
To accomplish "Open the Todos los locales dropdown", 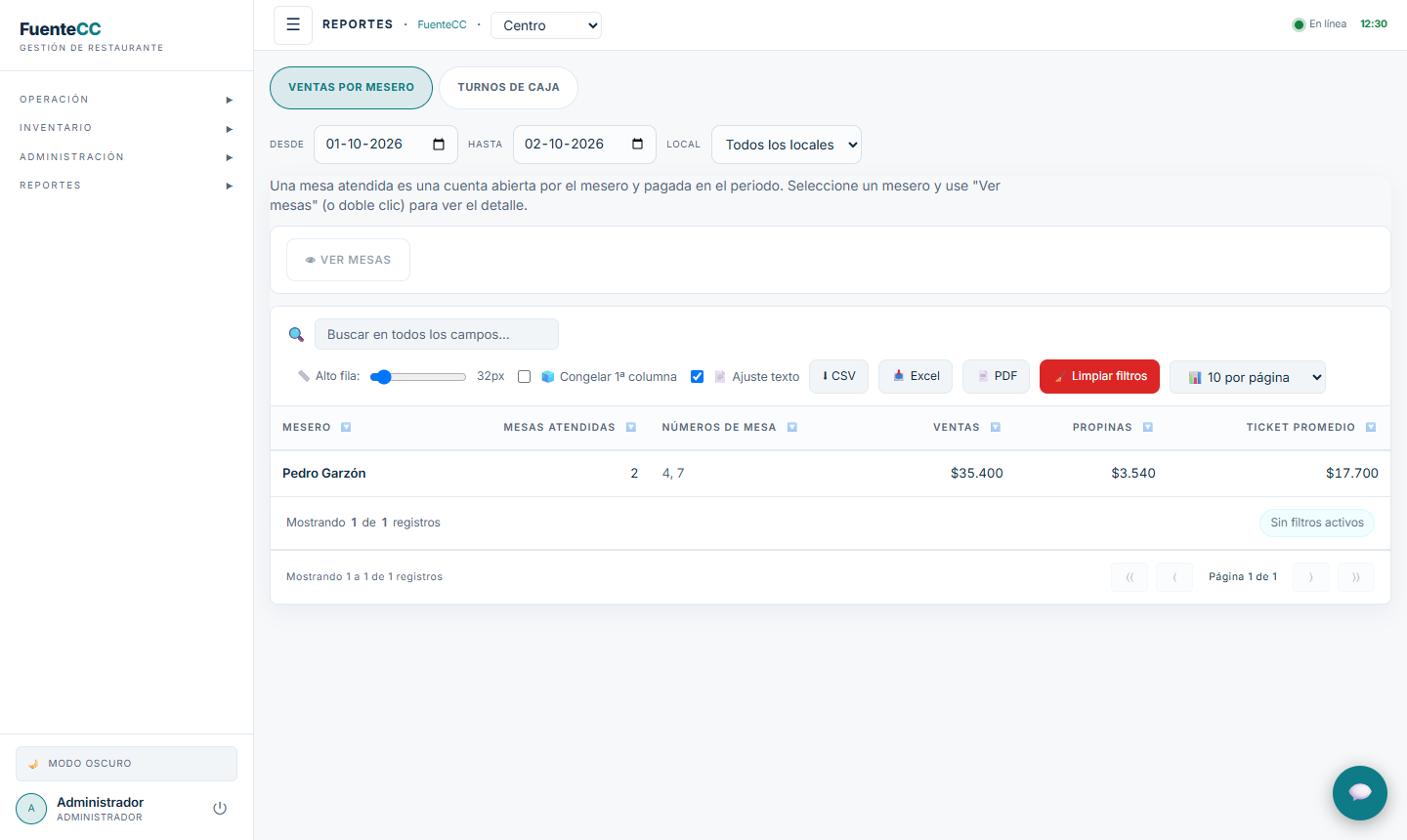I will click(x=787, y=145).
